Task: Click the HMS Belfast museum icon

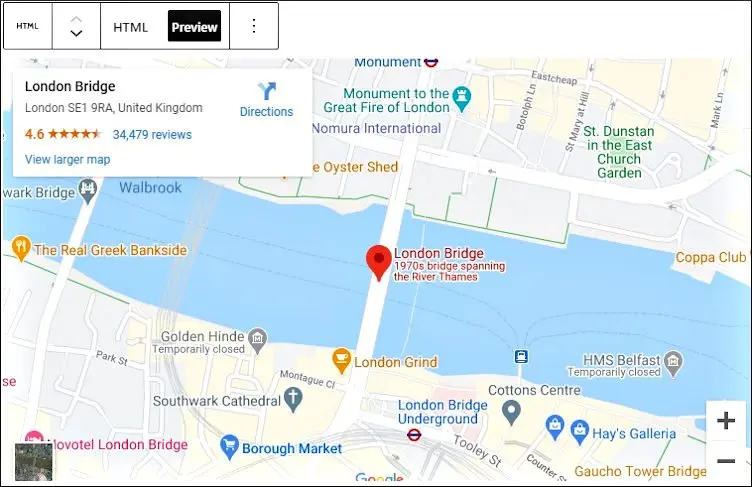Action: [x=674, y=361]
